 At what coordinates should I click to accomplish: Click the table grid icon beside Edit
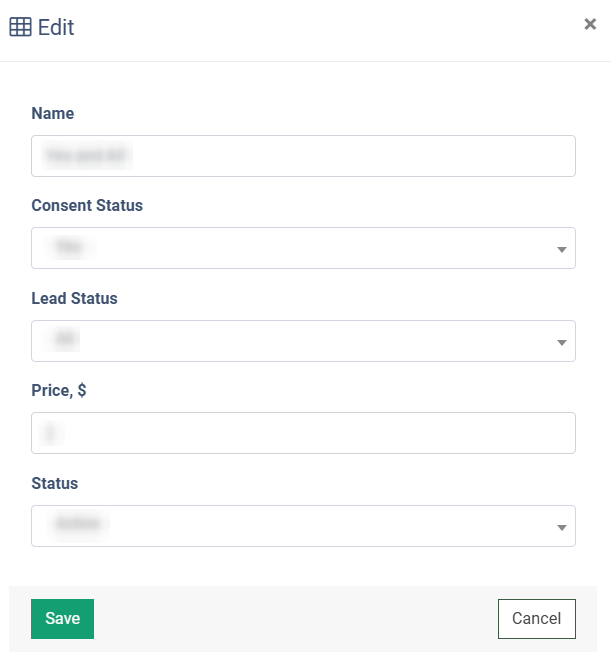[20, 27]
